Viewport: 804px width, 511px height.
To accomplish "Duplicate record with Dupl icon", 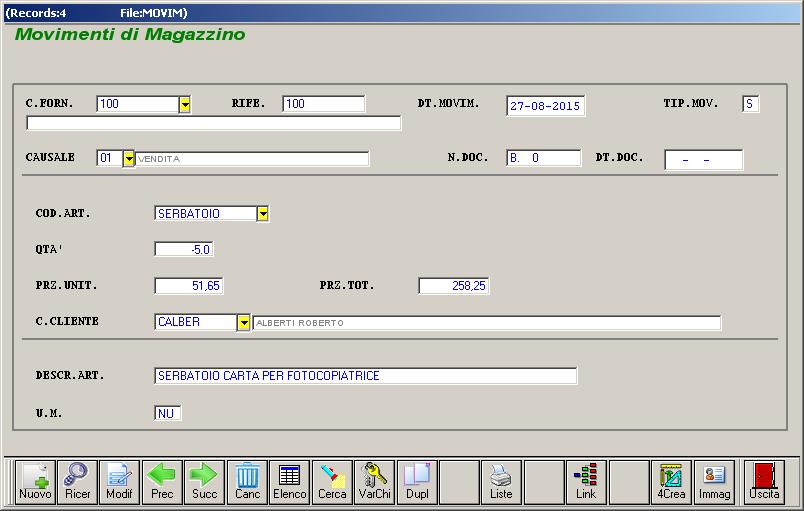I will click(417, 482).
